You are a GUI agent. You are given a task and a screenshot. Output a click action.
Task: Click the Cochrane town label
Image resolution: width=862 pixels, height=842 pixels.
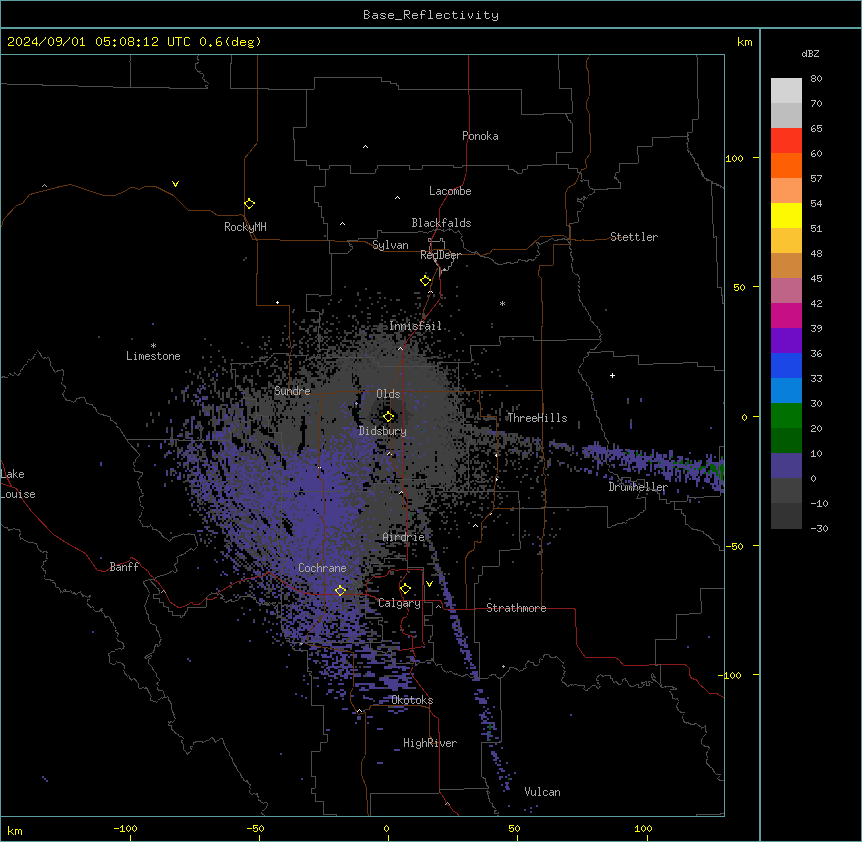pyautogui.click(x=322, y=568)
